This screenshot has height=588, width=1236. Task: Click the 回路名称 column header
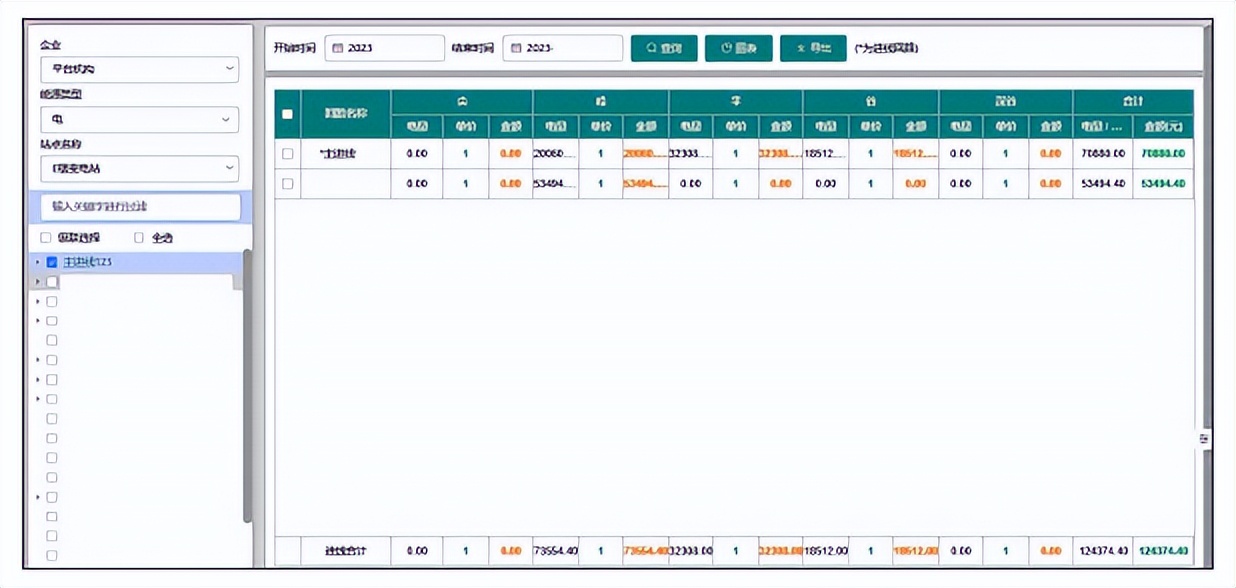pyautogui.click(x=346, y=114)
